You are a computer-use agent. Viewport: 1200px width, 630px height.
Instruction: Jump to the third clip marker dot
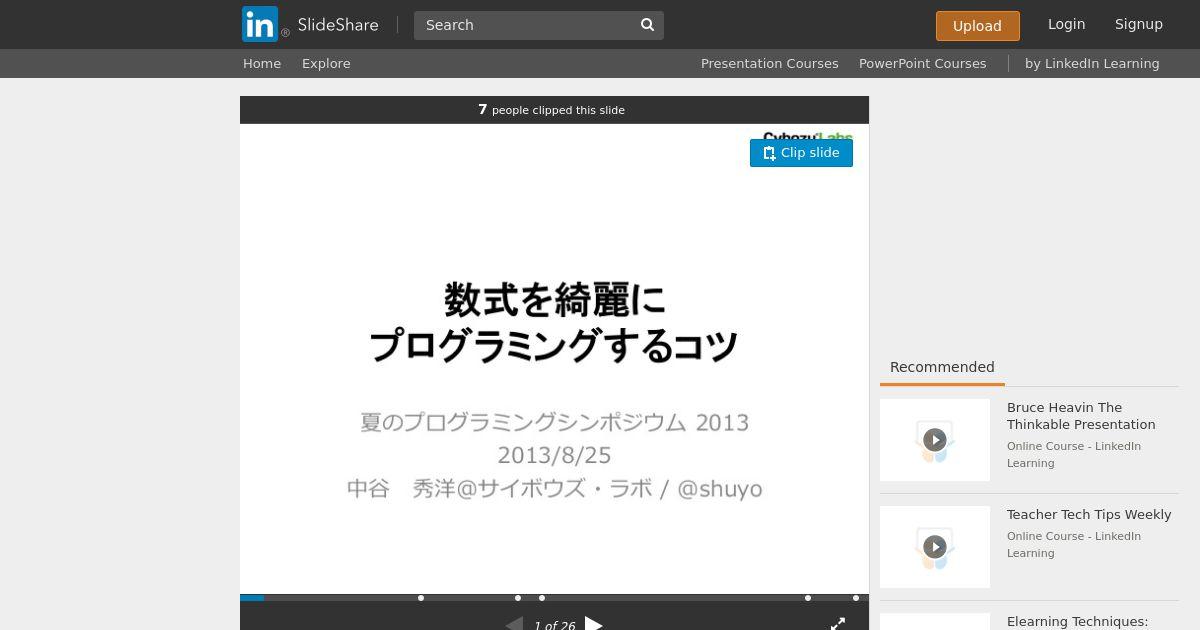tap(542, 598)
